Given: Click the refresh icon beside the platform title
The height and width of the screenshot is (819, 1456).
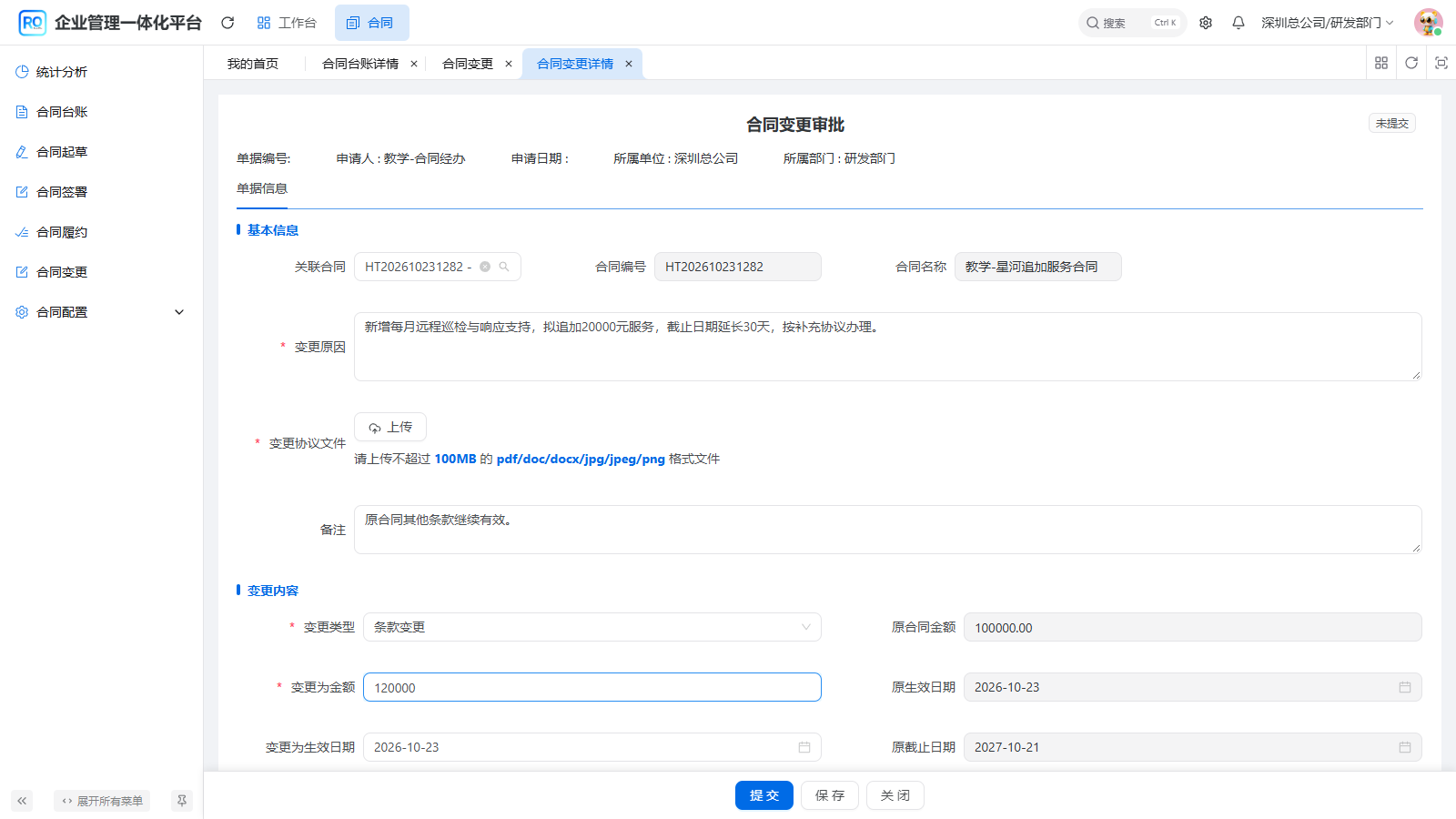Looking at the screenshot, I should point(227,23).
